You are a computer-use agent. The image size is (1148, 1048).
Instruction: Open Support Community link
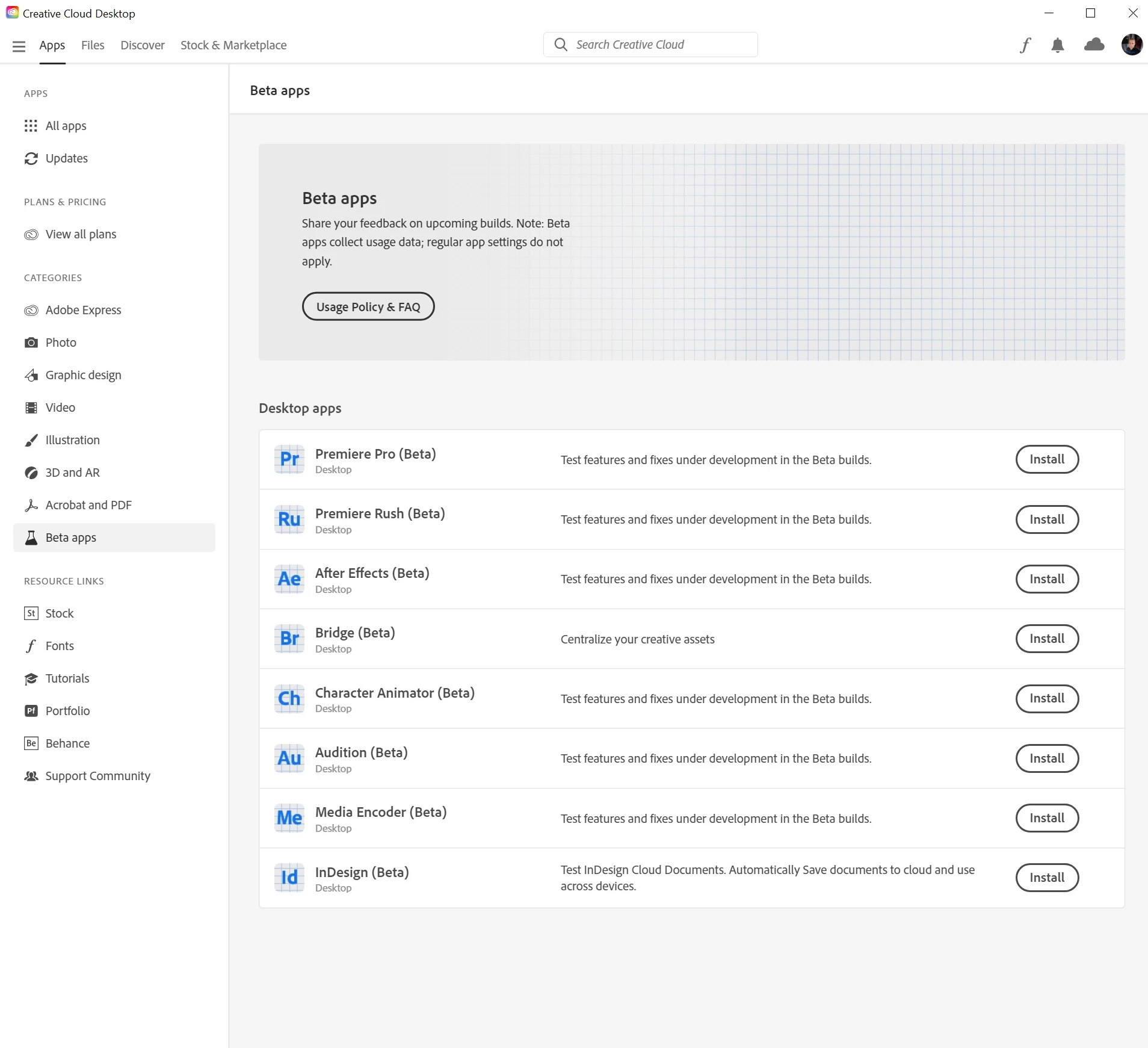click(x=114, y=776)
